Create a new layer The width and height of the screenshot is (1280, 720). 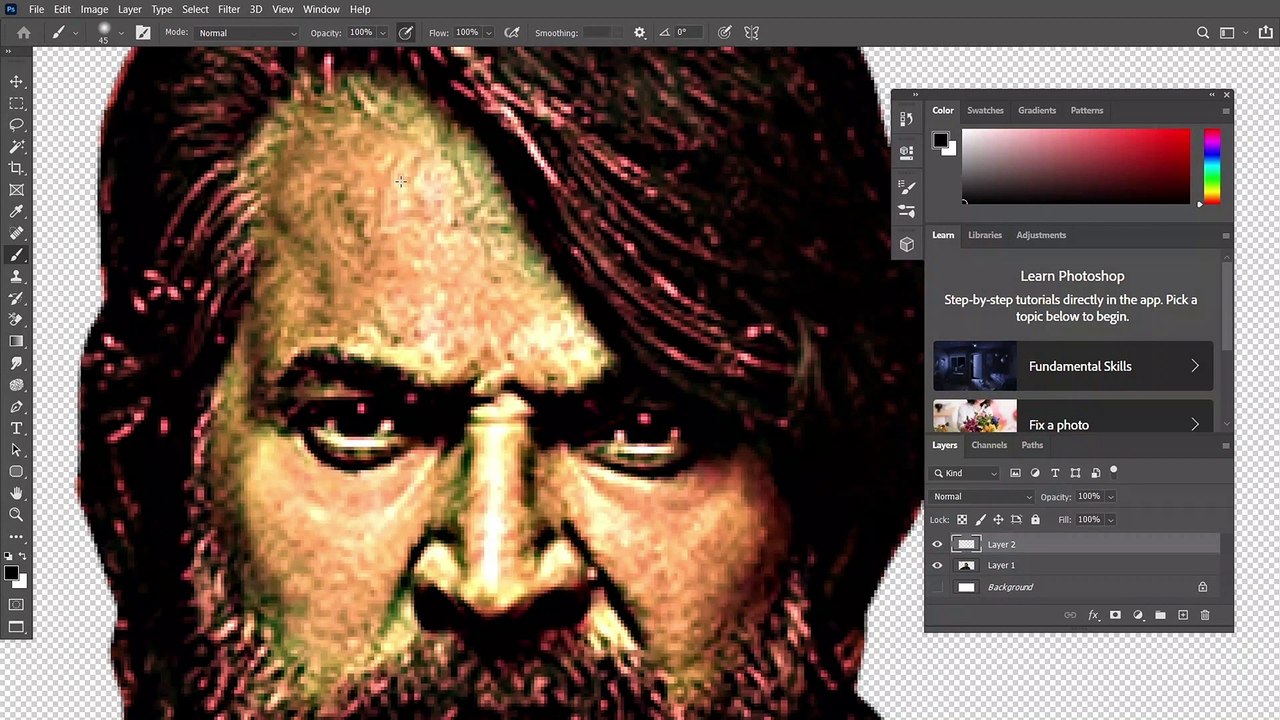point(1183,615)
